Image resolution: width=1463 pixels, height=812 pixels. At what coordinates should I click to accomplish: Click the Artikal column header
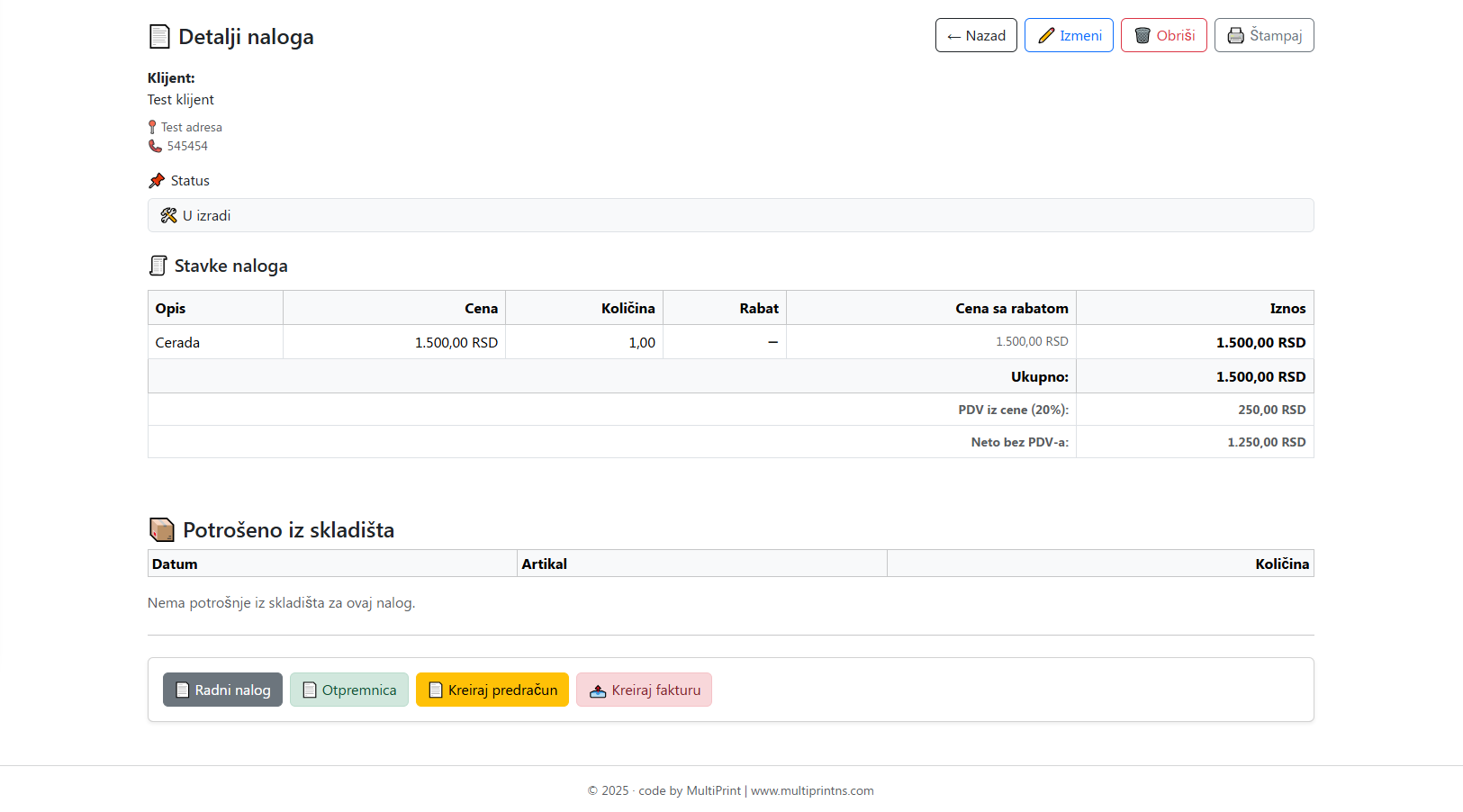(x=545, y=564)
